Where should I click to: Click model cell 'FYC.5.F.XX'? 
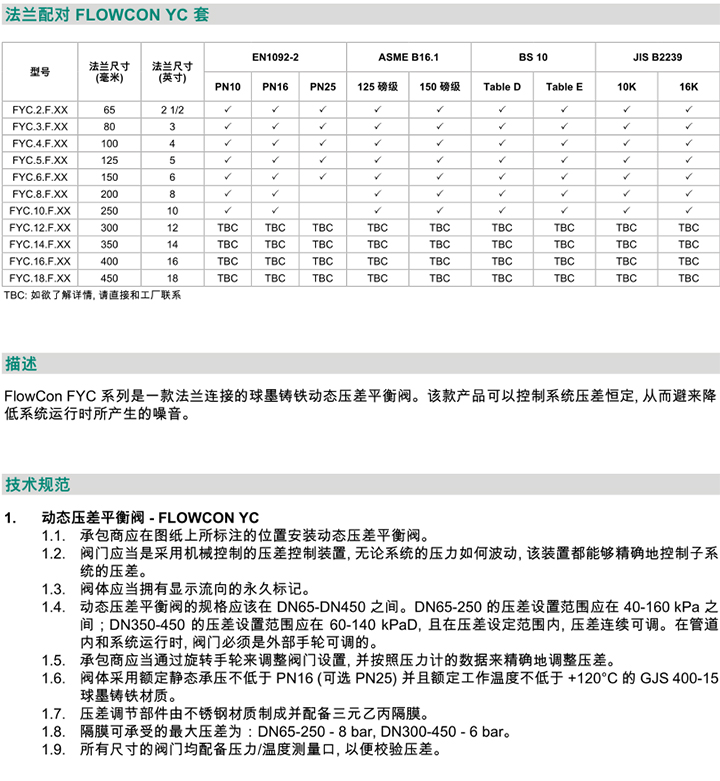coord(40,160)
